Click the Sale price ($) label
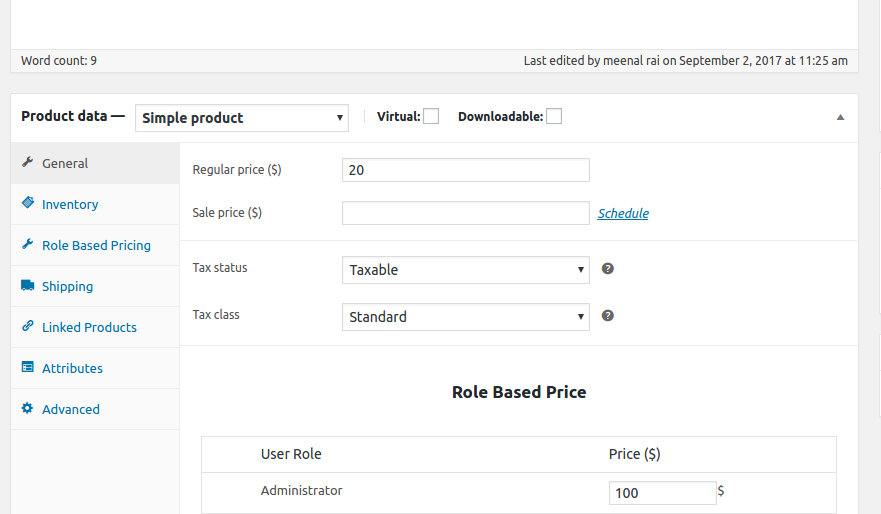Viewport: 881px width, 514px height. pyautogui.click(x=227, y=213)
